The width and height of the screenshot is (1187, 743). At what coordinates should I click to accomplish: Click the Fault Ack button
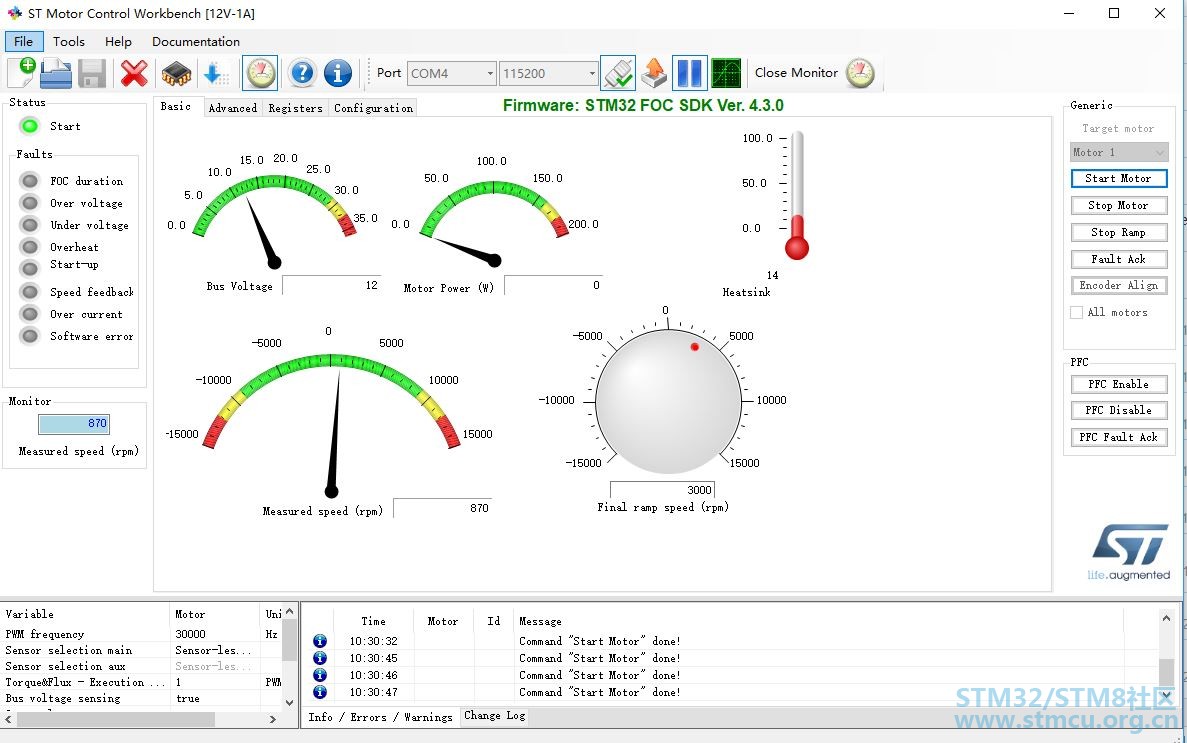pos(1119,259)
